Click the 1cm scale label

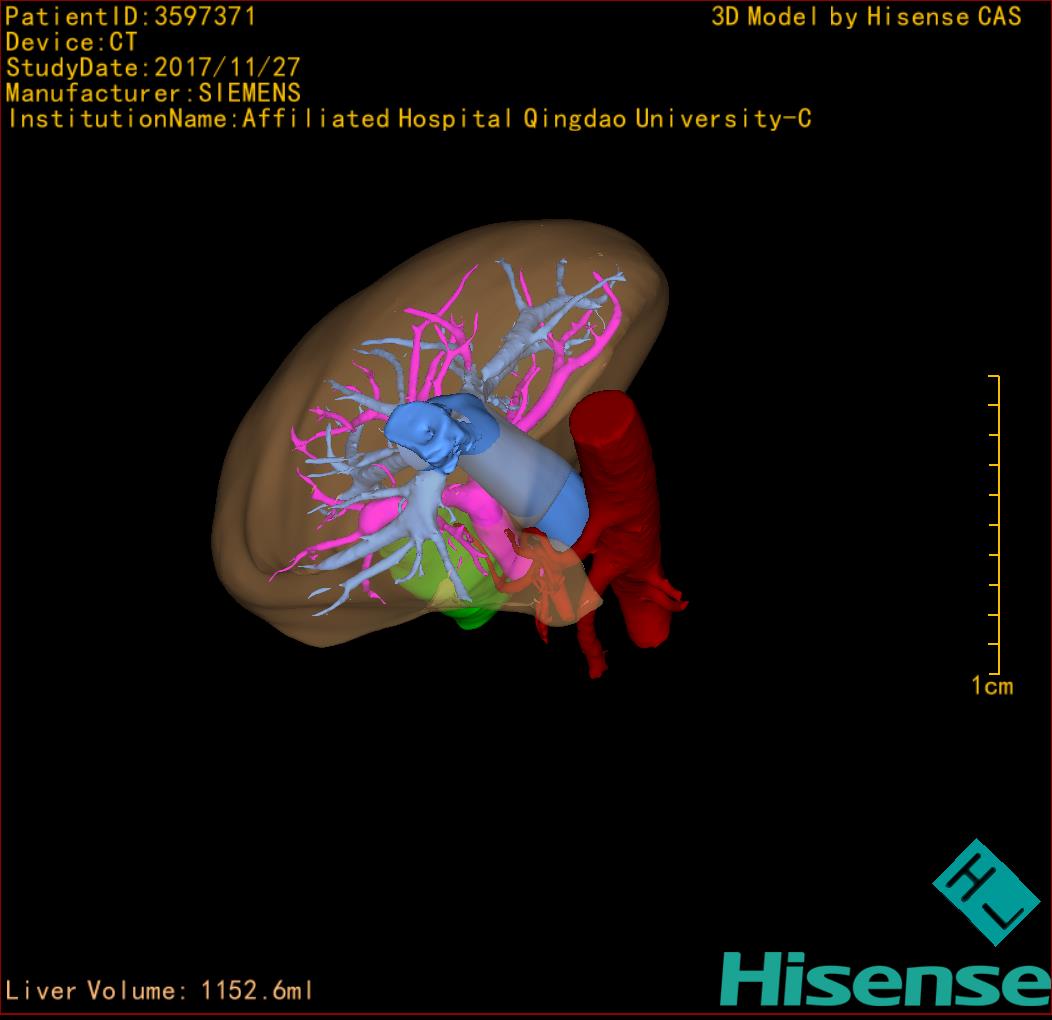pos(991,686)
